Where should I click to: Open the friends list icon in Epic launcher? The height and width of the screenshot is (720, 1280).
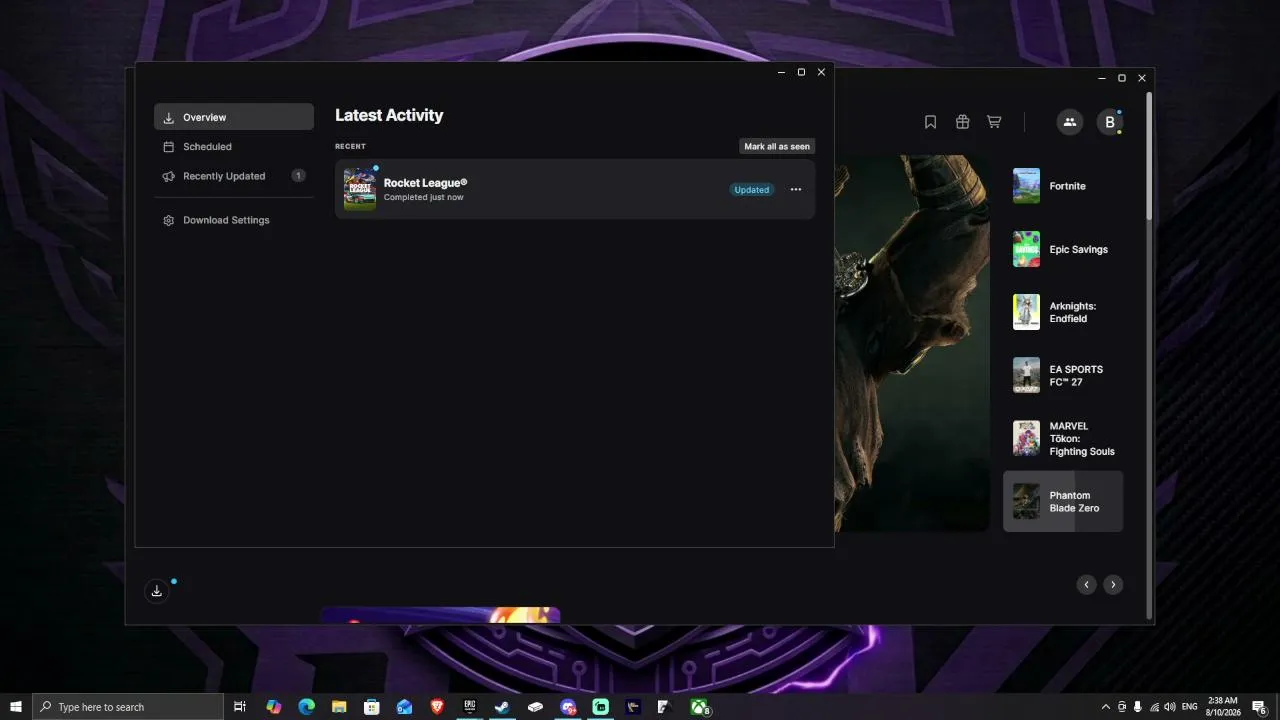pyautogui.click(x=1070, y=122)
